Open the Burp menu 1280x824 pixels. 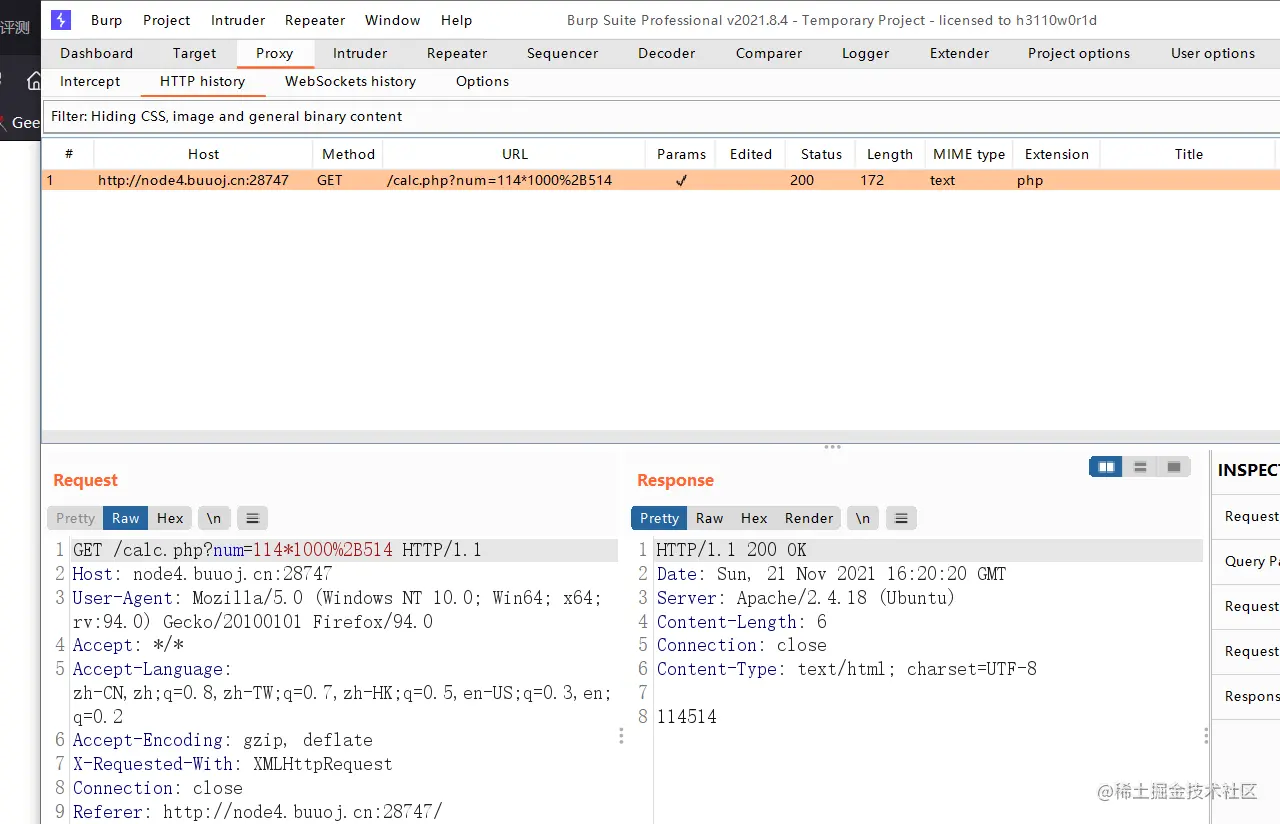coord(107,20)
